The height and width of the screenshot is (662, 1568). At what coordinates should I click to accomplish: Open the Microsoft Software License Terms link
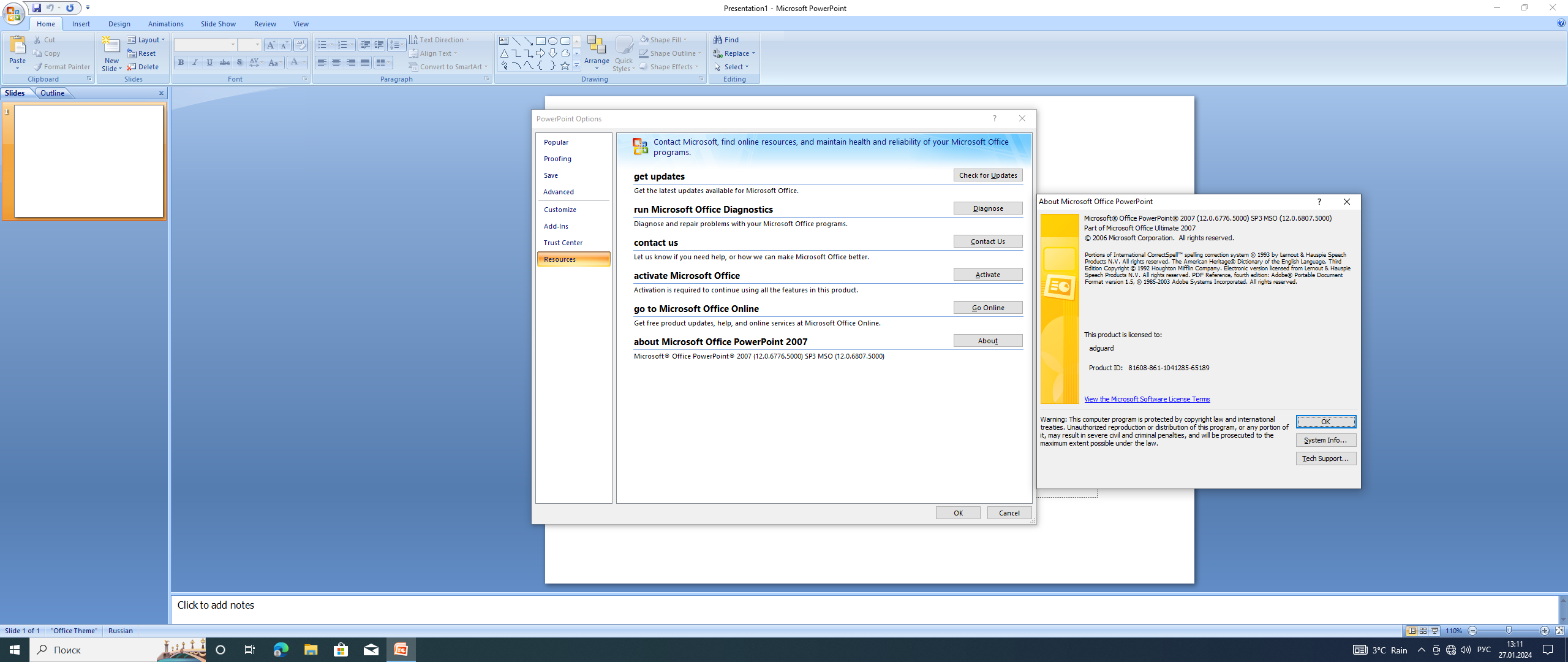[1147, 399]
